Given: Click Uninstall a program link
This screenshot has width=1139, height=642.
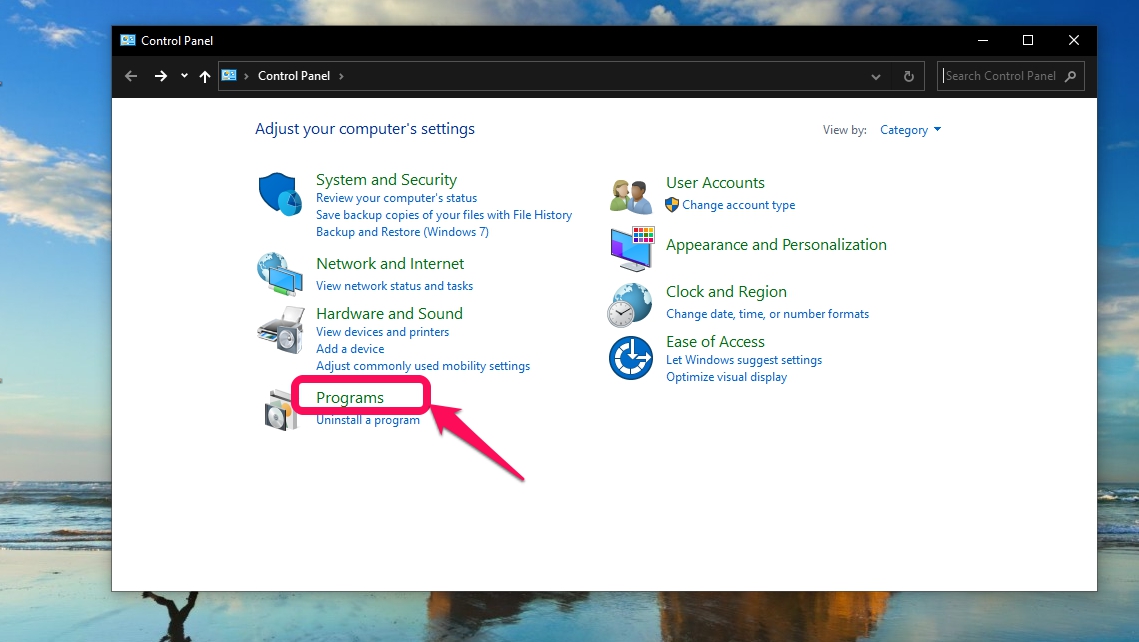Looking at the screenshot, I should pyautogui.click(x=368, y=420).
